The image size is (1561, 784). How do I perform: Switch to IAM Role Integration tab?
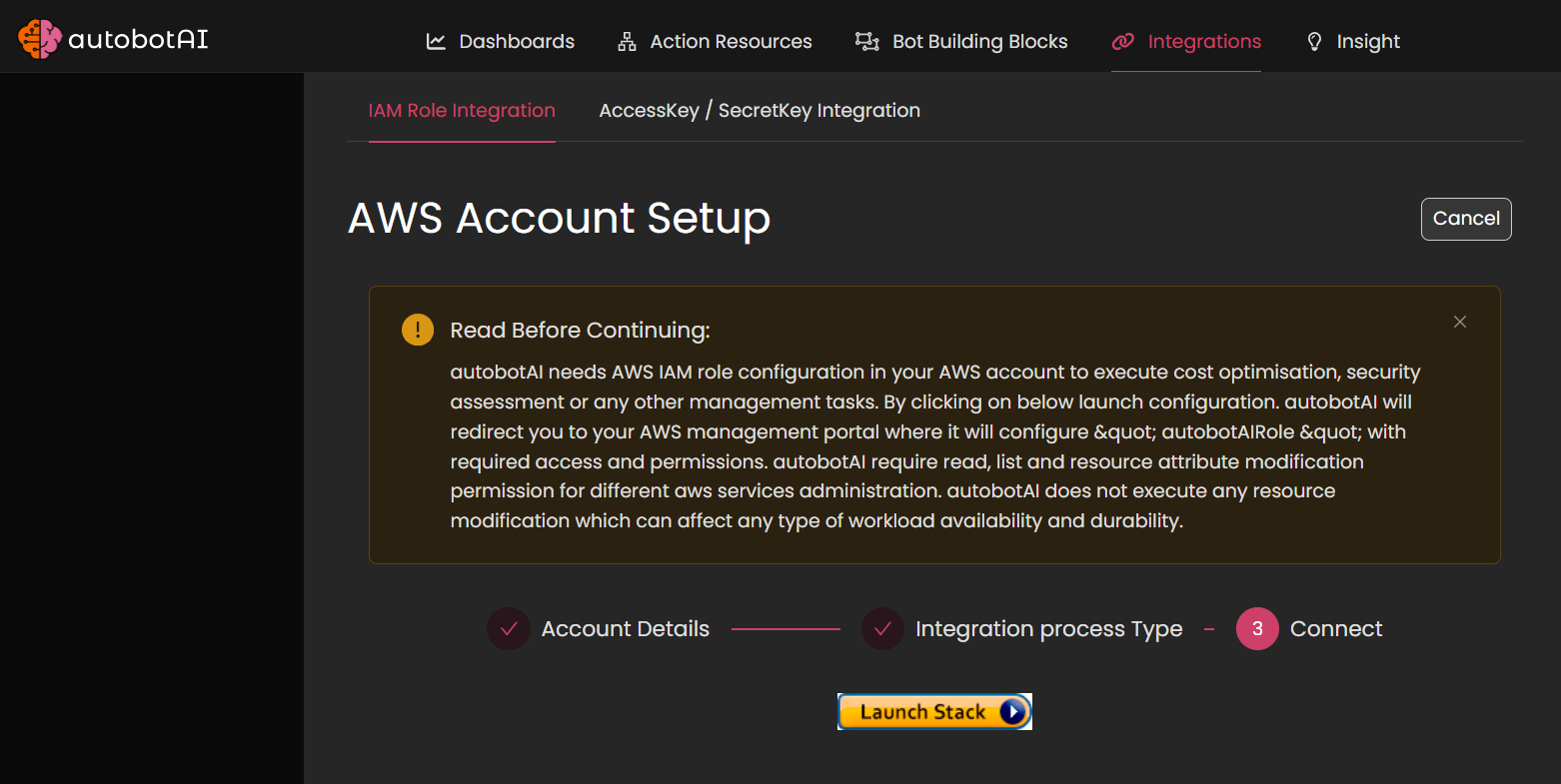point(462,111)
